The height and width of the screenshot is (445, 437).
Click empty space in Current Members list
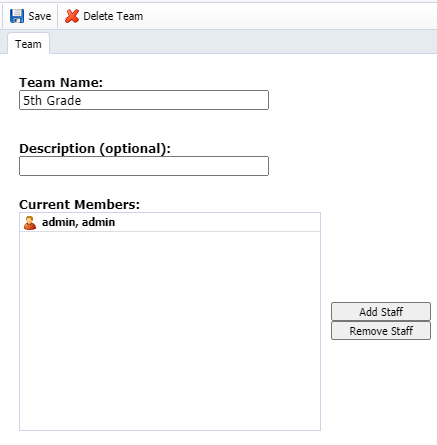pyautogui.click(x=170, y=330)
